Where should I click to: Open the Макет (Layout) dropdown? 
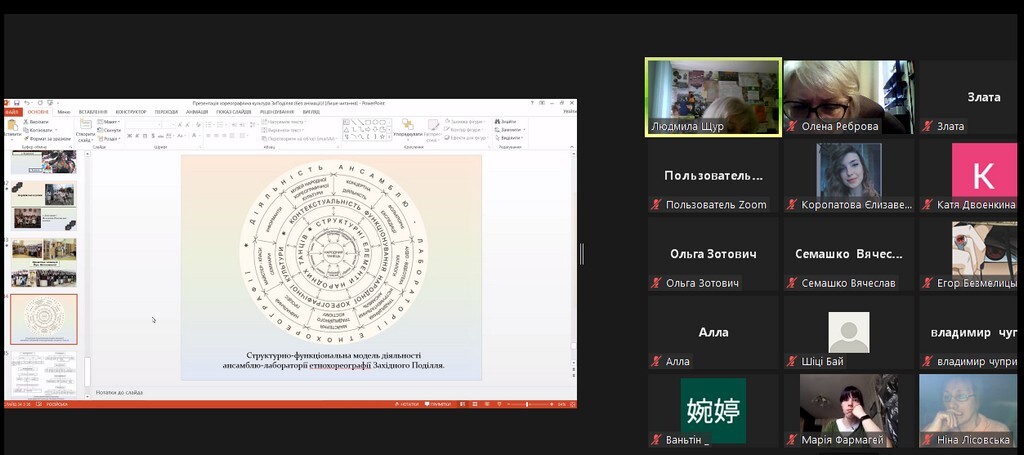[108, 121]
